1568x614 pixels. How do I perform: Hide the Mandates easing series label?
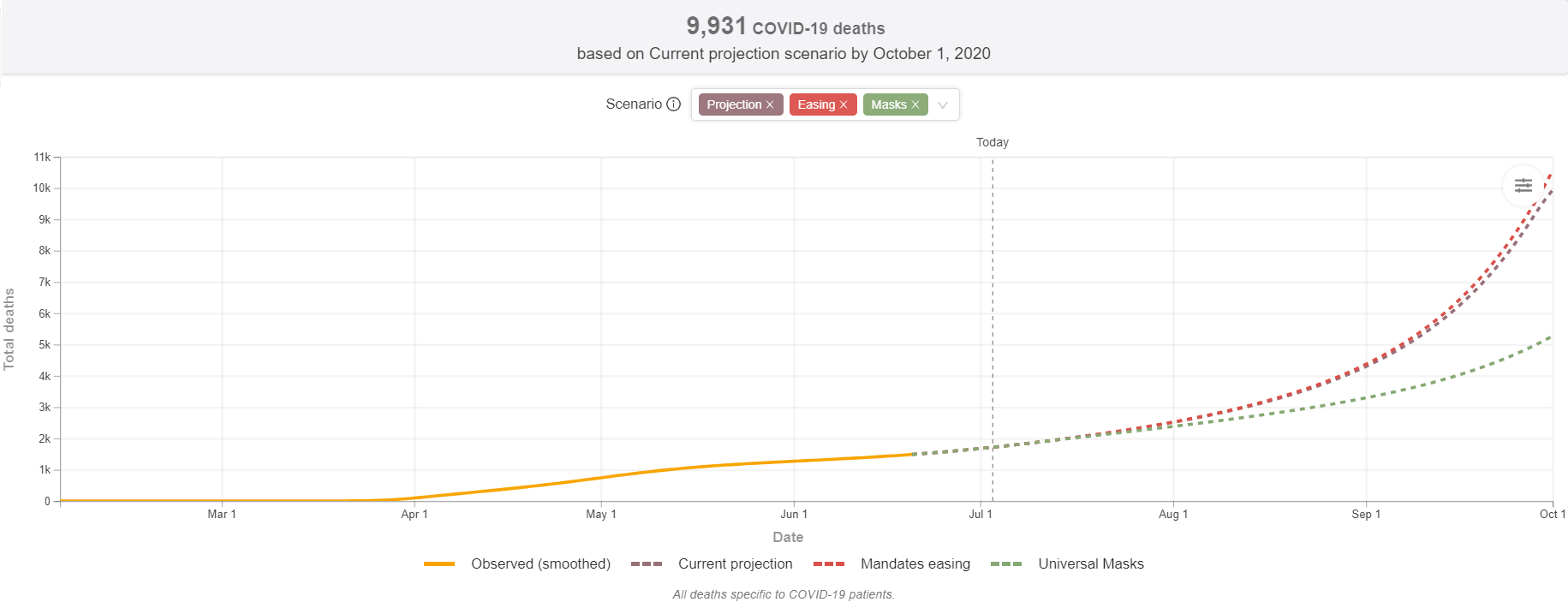coord(915,564)
